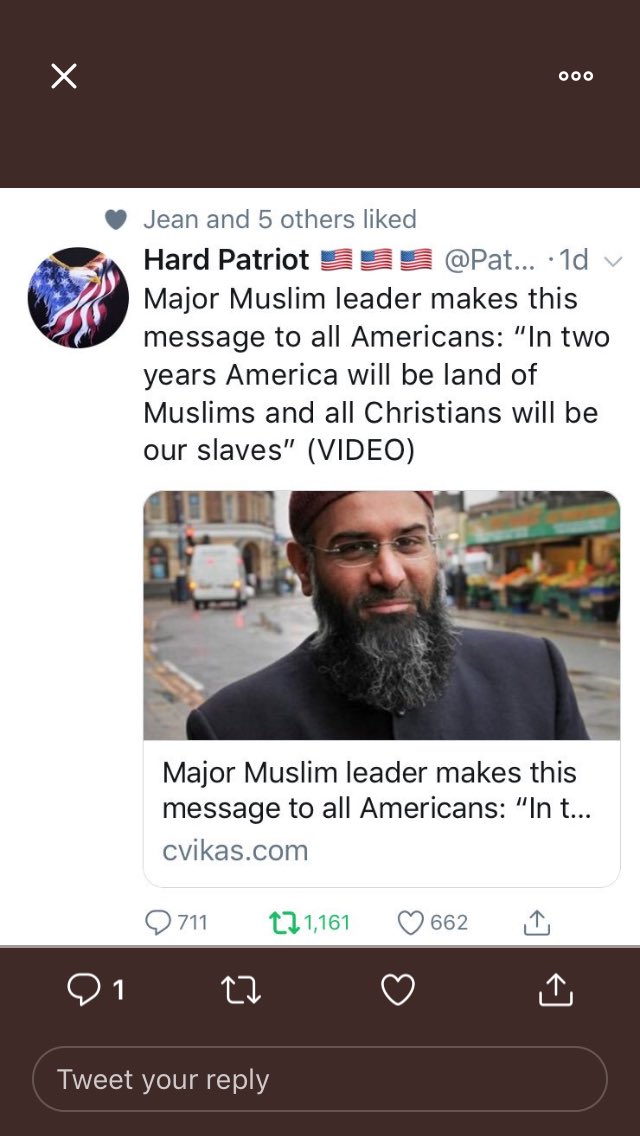Focus the Tweet your reply field

(x=320, y=1079)
